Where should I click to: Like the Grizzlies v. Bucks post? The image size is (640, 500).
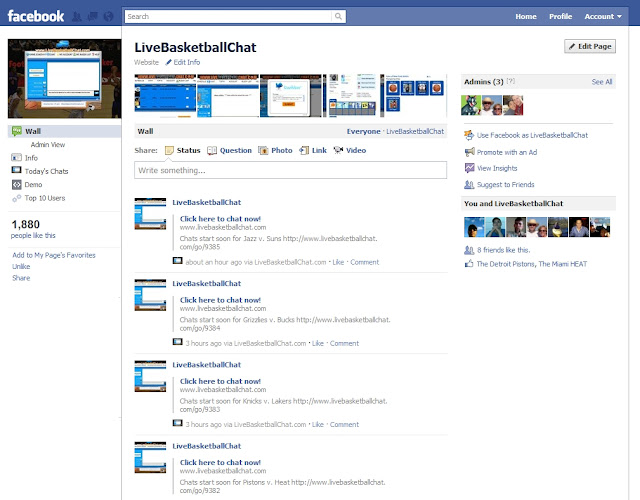pyautogui.click(x=318, y=343)
